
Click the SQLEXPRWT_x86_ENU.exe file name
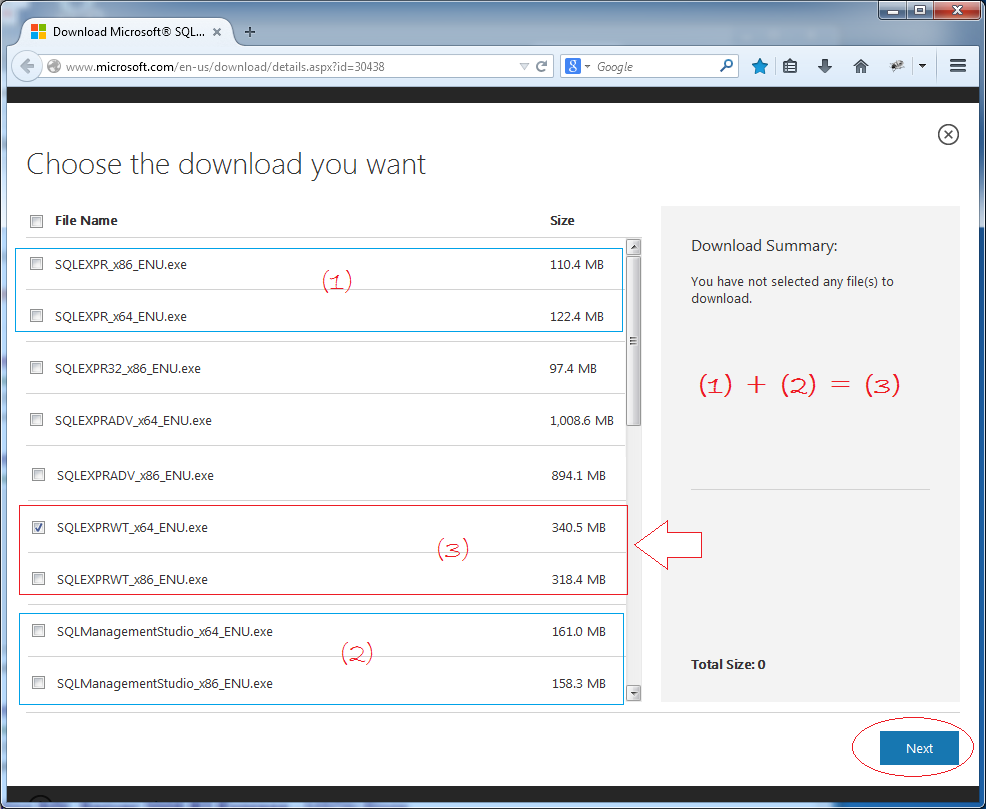point(132,580)
